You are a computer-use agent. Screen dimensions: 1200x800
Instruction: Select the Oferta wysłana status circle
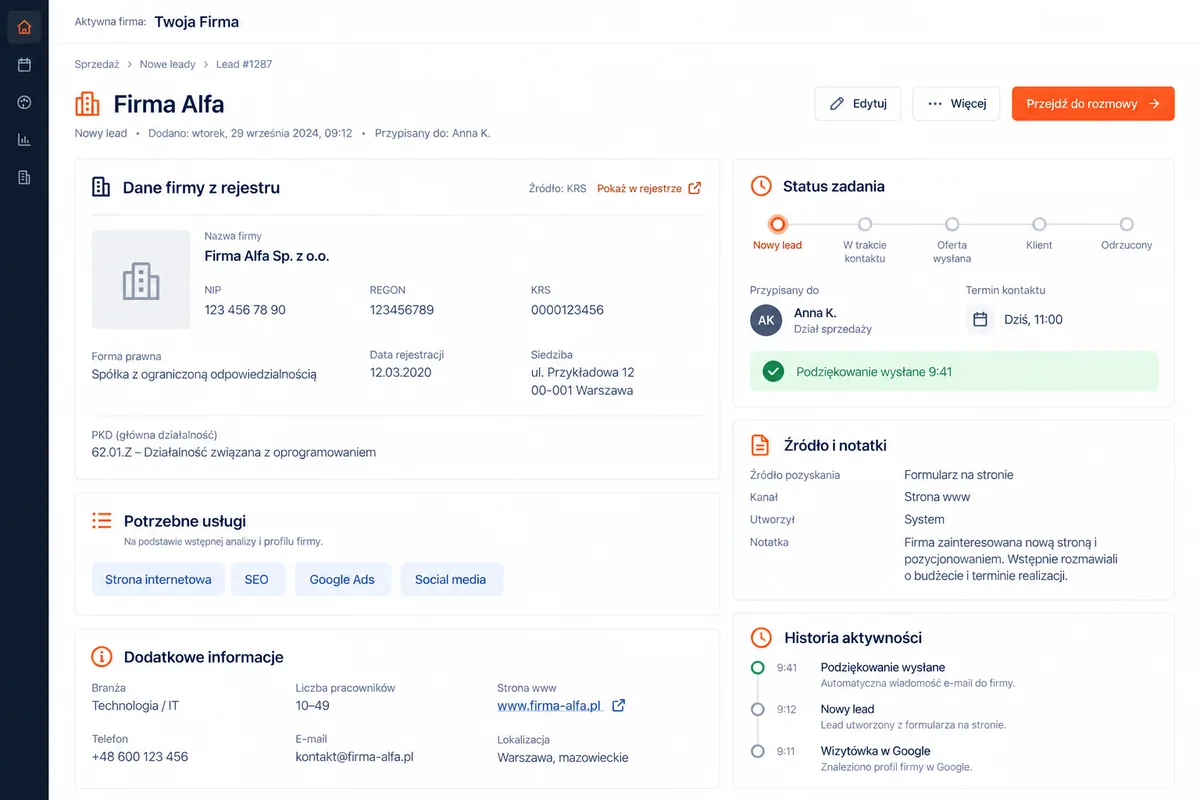[952, 224]
